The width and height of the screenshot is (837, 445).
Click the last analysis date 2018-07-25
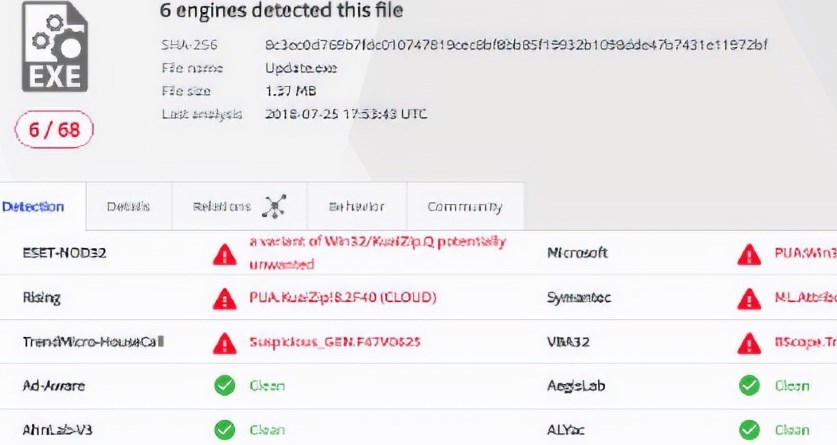coord(346,114)
